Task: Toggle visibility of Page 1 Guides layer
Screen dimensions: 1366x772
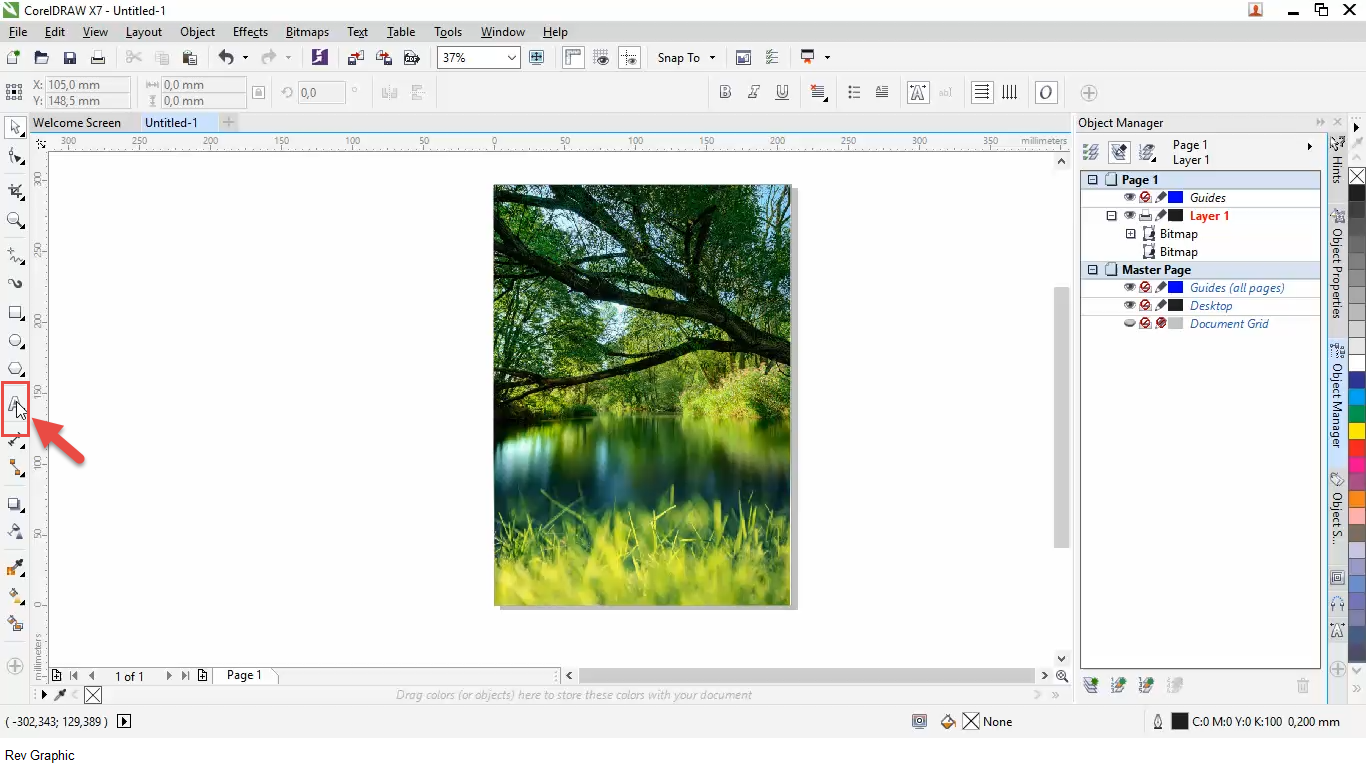Action: [x=1130, y=198]
